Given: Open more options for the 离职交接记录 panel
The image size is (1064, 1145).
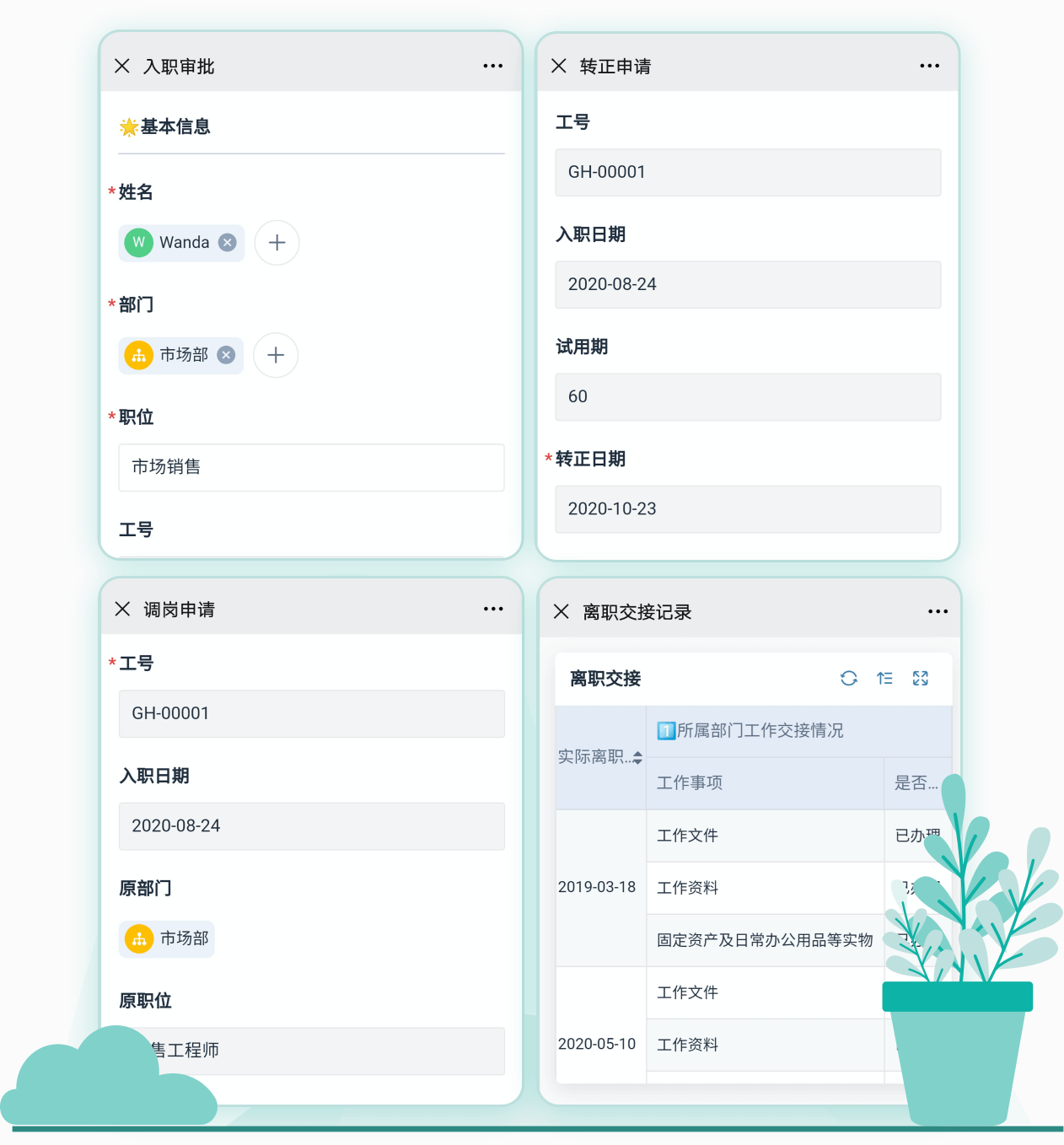Looking at the screenshot, I should (938, 611).
